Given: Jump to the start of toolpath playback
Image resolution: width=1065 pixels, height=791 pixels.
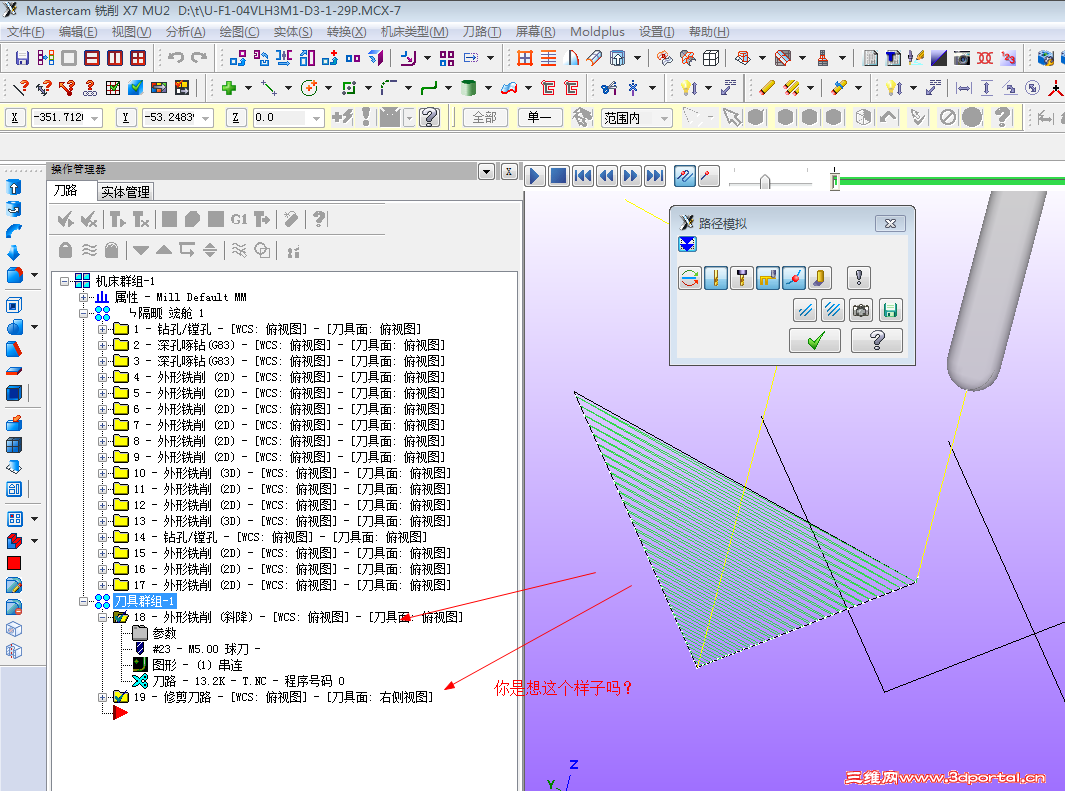Looking at the screenshot, I should coord(583,176).
